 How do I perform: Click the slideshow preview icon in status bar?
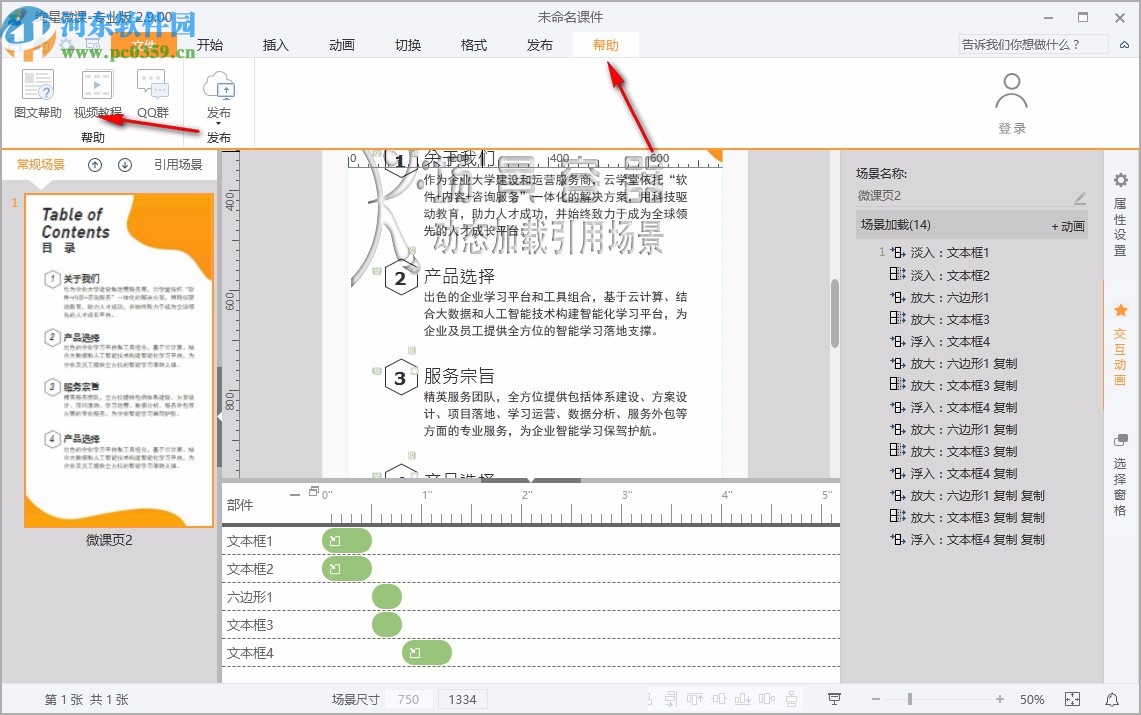(834, 699)
